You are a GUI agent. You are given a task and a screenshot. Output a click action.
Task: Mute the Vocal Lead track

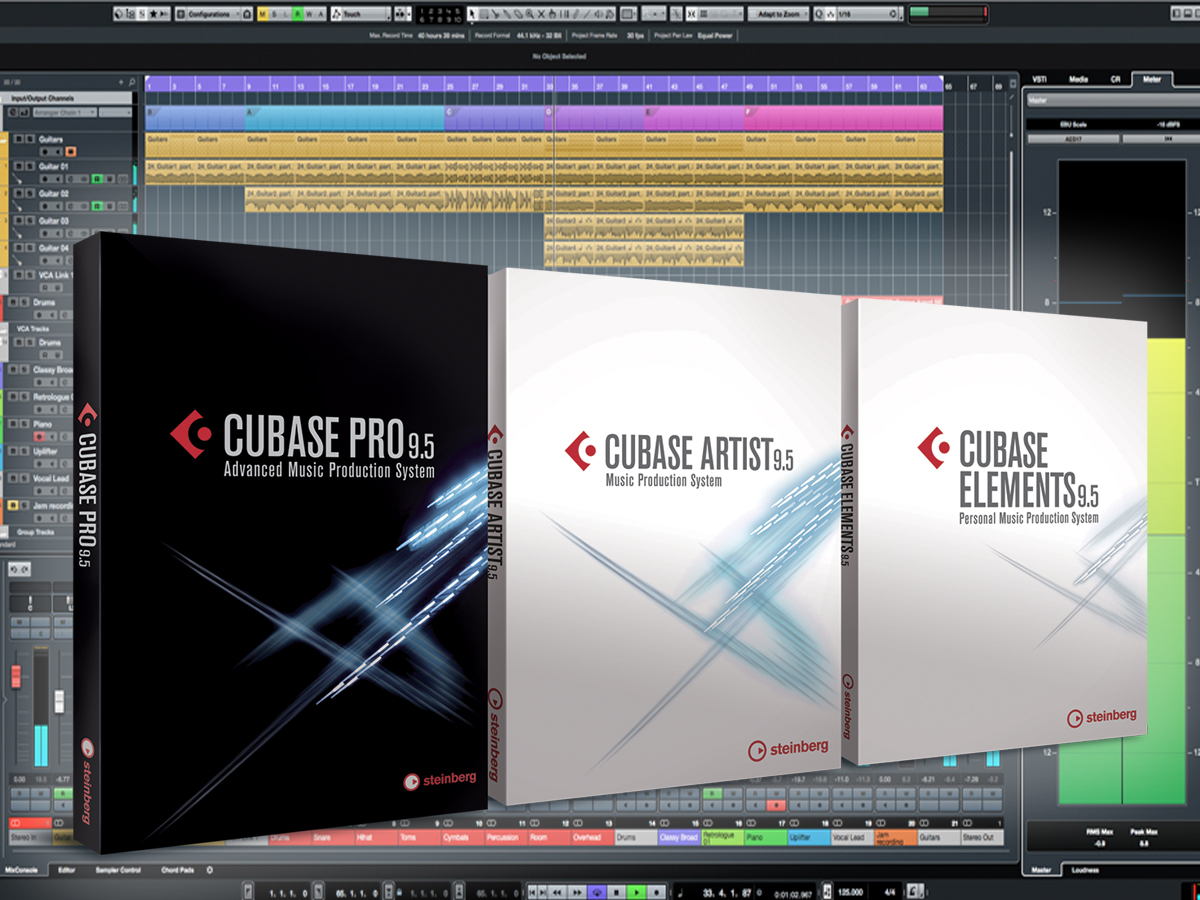pyautogui.click(x=13, y=478)
